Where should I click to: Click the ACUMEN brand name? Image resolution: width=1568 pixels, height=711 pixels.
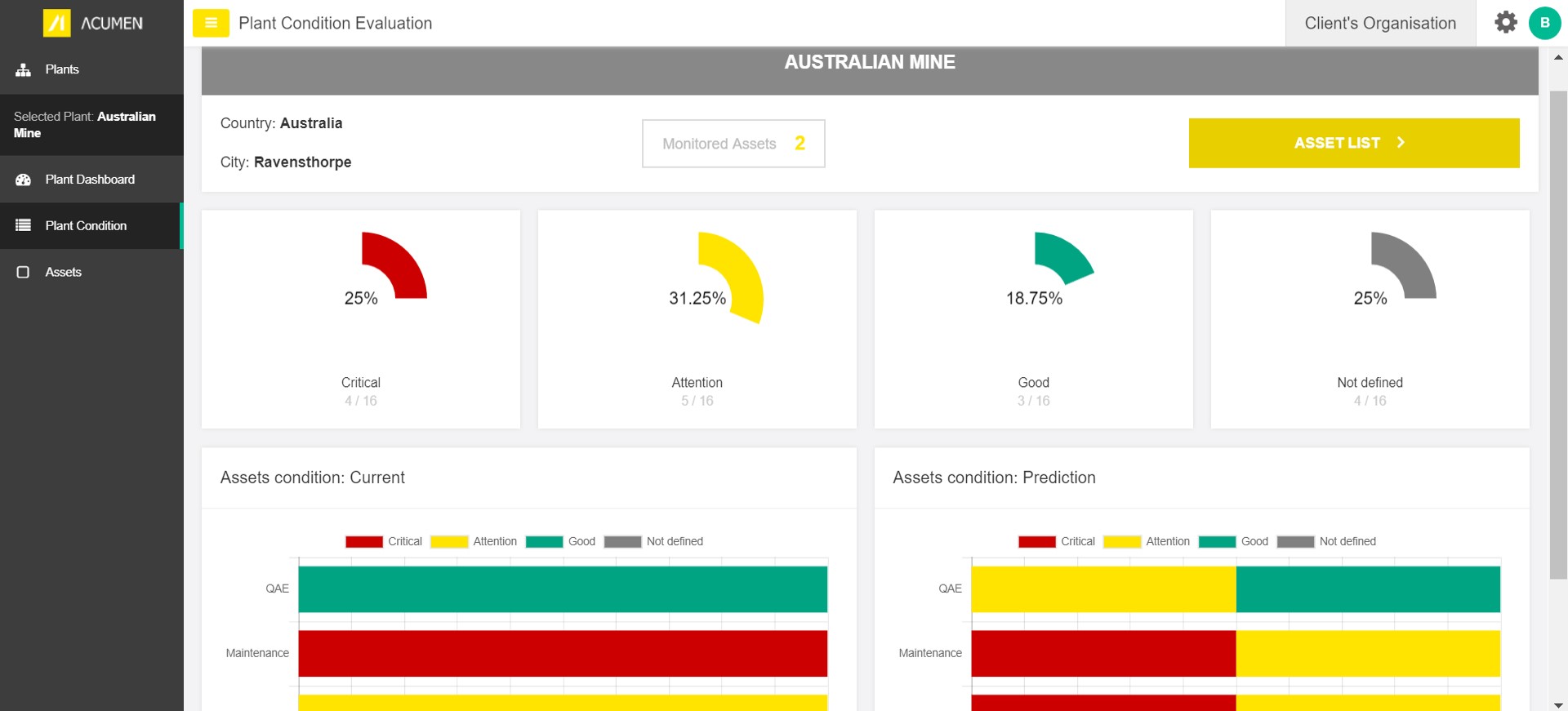coord(112,24)
